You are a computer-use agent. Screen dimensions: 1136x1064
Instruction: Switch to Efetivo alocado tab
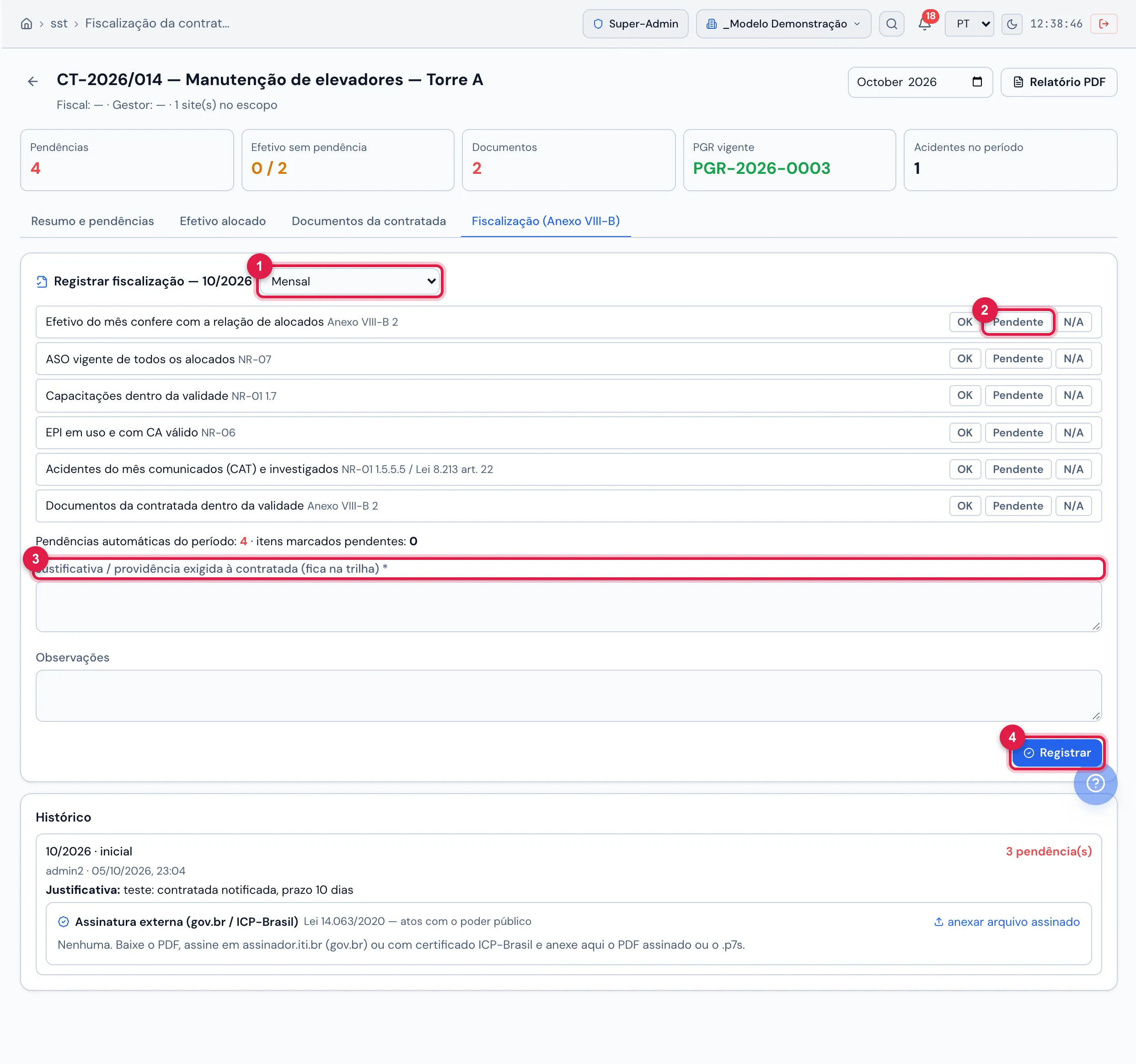(x=222, y=221)
